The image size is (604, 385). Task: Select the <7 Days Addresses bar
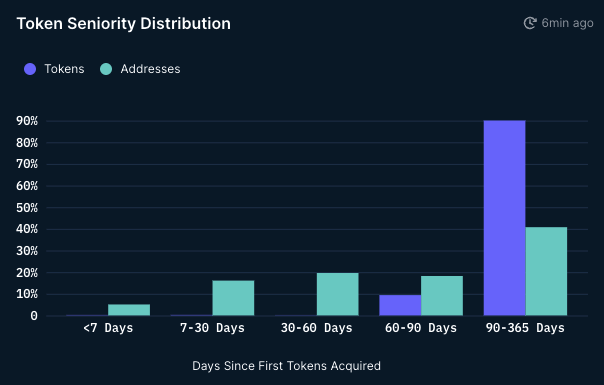click(129, 310)
